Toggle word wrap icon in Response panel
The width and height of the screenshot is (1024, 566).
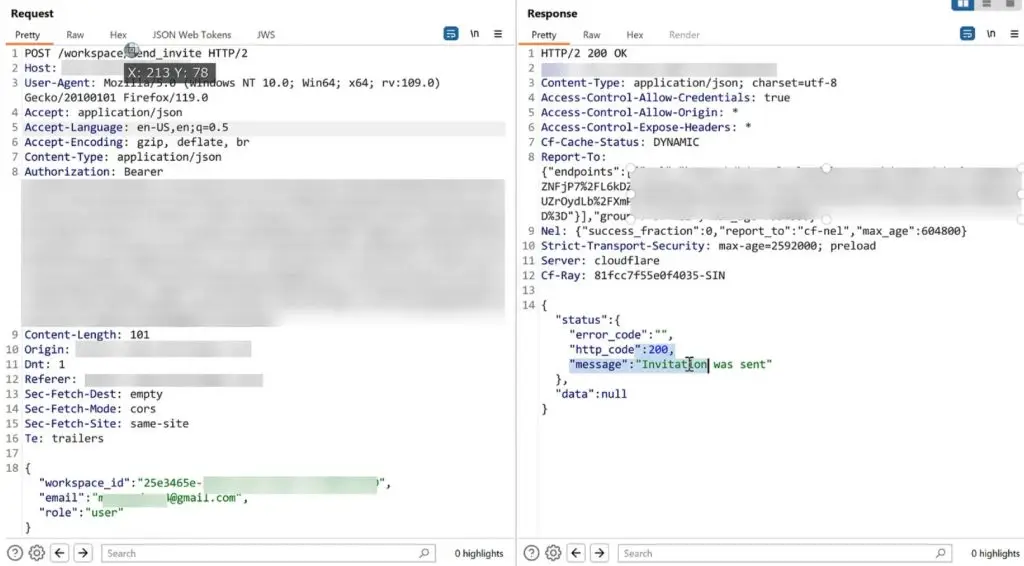(967, 33)
